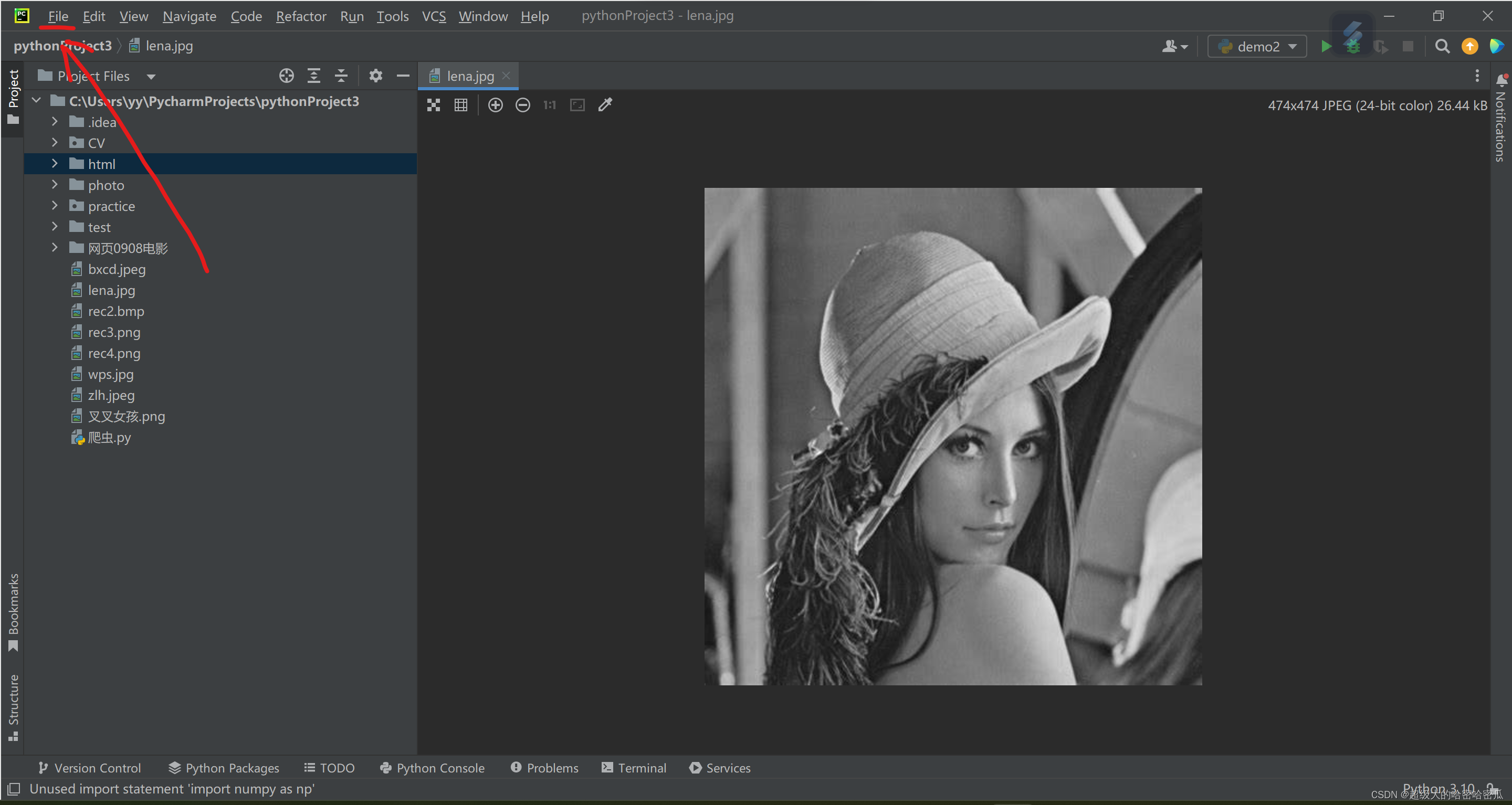Open the Version Control tool window

click(x=89, y=767)
